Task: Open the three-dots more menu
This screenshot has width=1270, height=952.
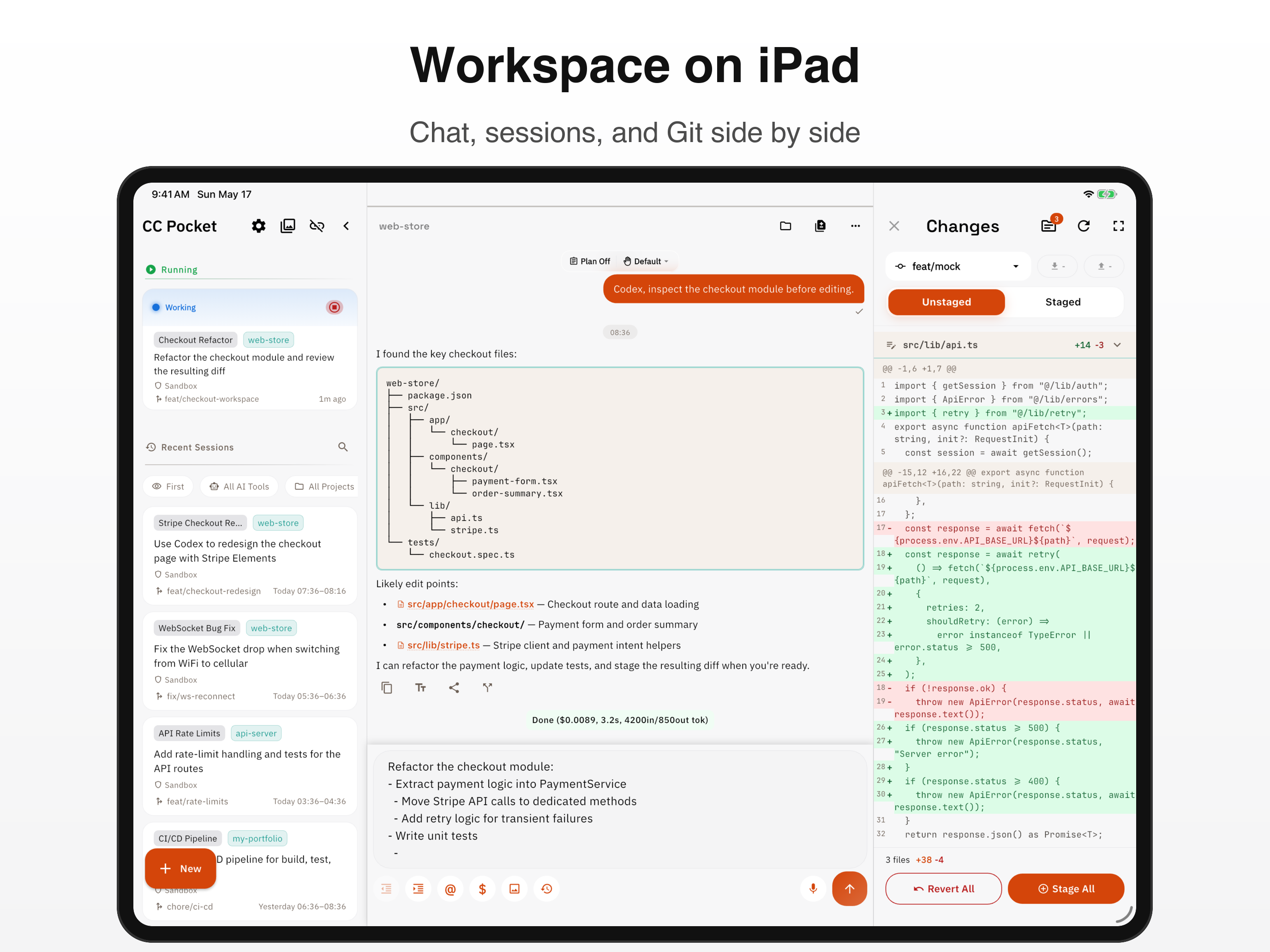Action: point(856,226)
